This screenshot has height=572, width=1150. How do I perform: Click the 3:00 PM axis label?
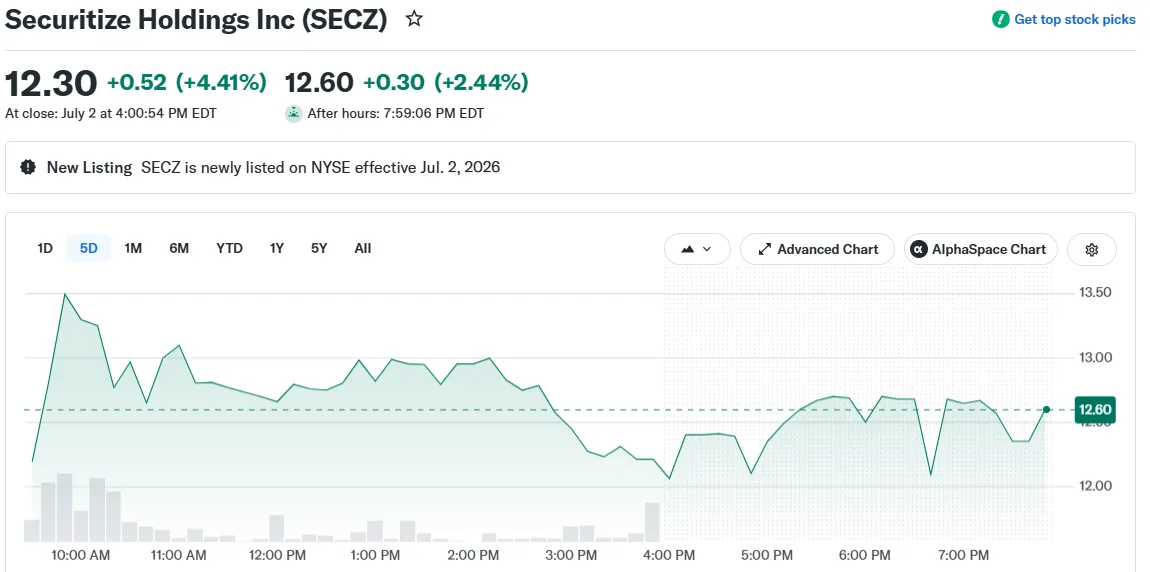[571, 555]
